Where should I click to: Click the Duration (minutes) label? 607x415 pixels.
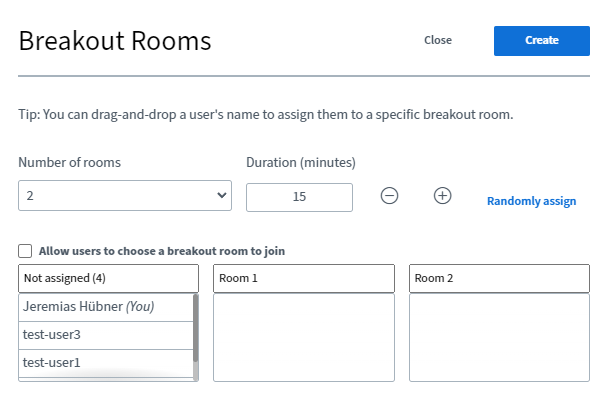pos(301,162)
